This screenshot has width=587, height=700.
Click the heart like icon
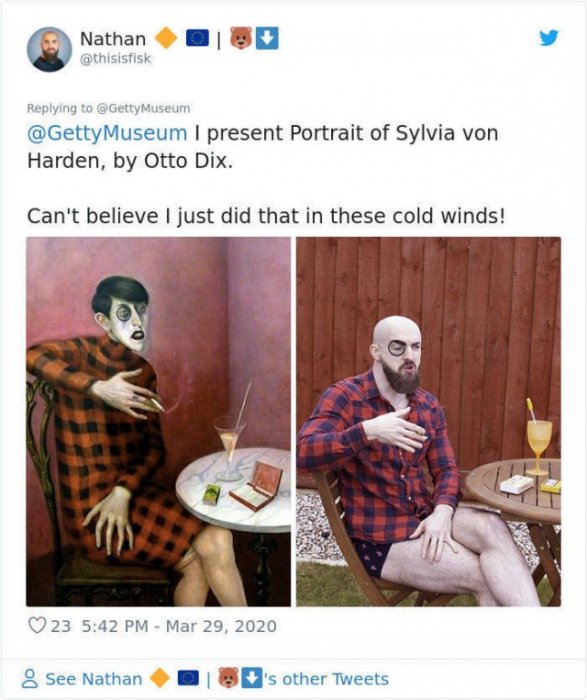(37, 625)
